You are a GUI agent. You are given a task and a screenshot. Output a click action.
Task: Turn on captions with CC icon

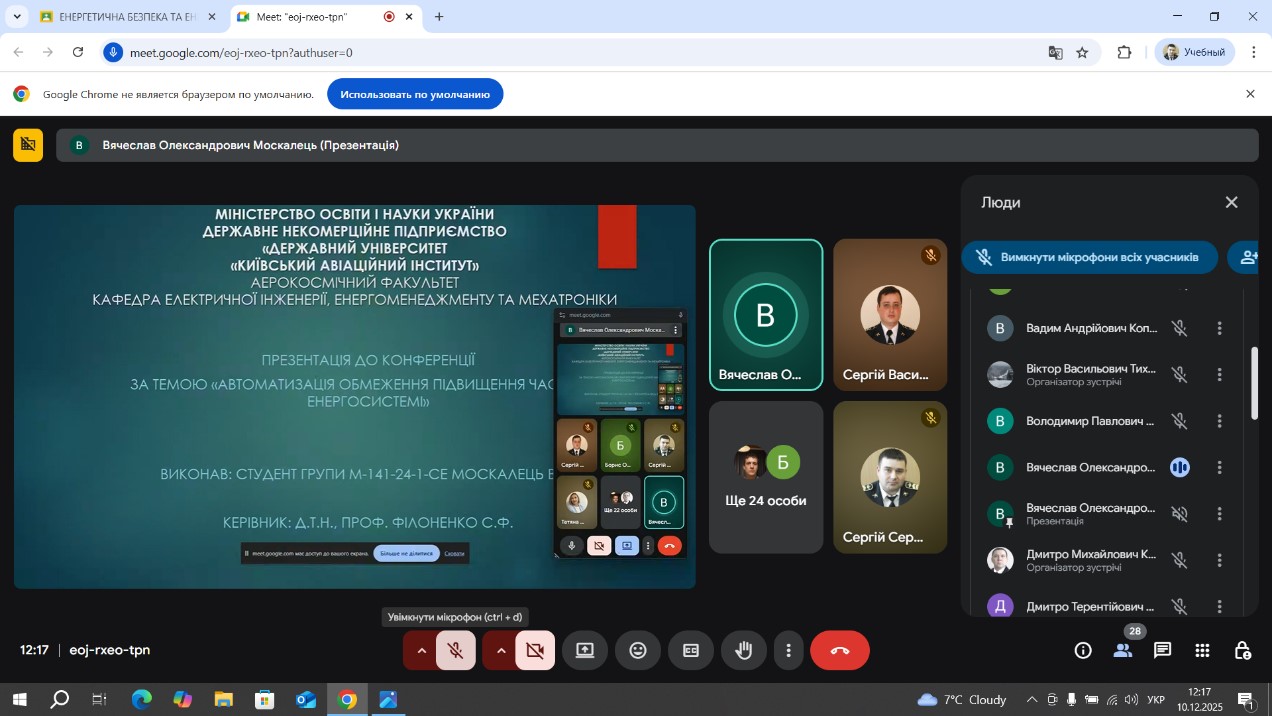coord(690,651)
